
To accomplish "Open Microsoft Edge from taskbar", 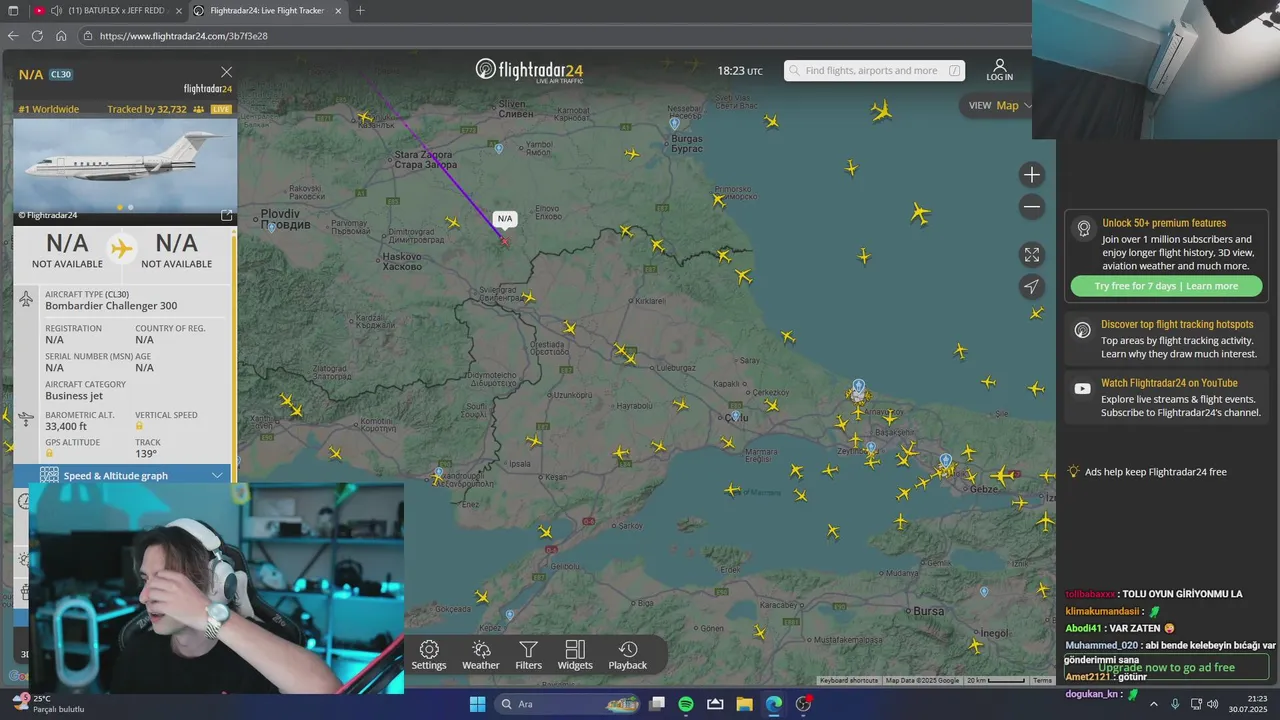I will tap(774, 704).
